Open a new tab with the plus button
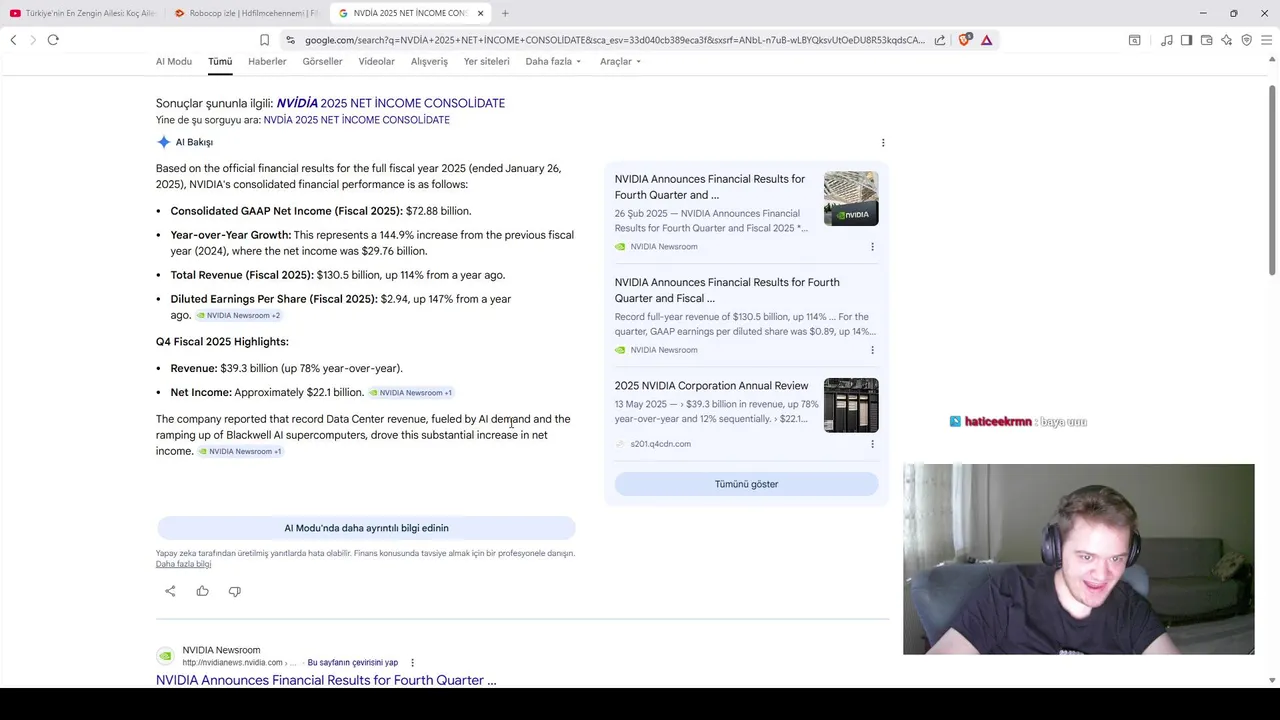This screenshot has height=720, width=1280. [505, 13]
